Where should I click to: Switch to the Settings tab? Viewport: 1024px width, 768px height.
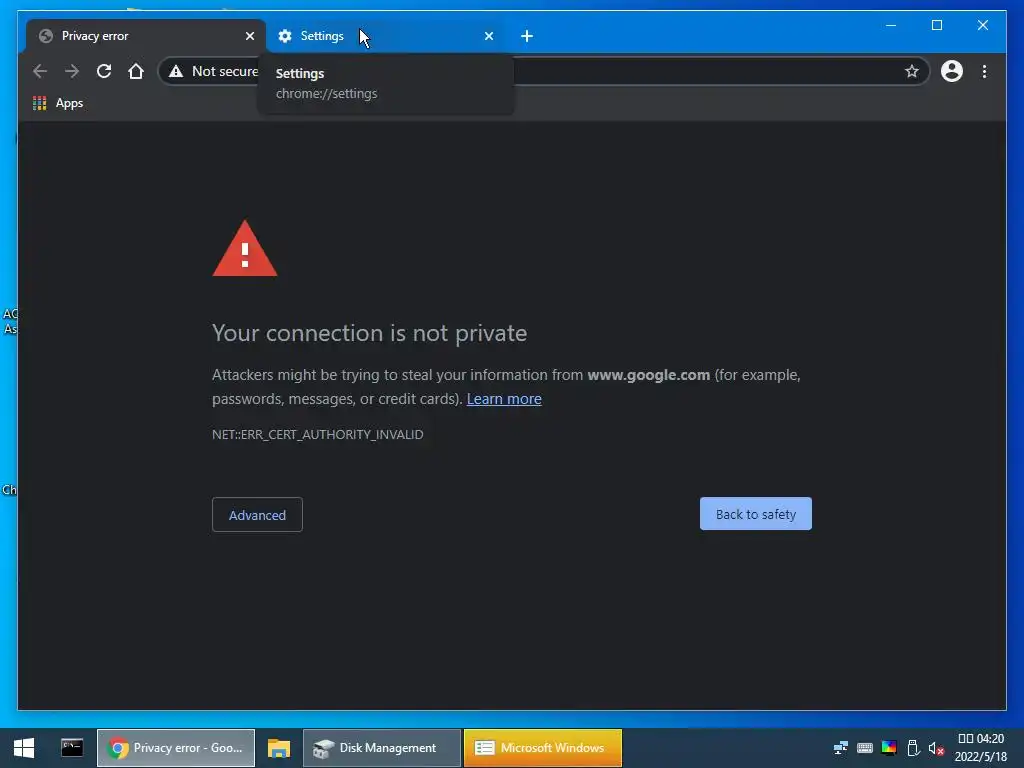click(385, 36)
